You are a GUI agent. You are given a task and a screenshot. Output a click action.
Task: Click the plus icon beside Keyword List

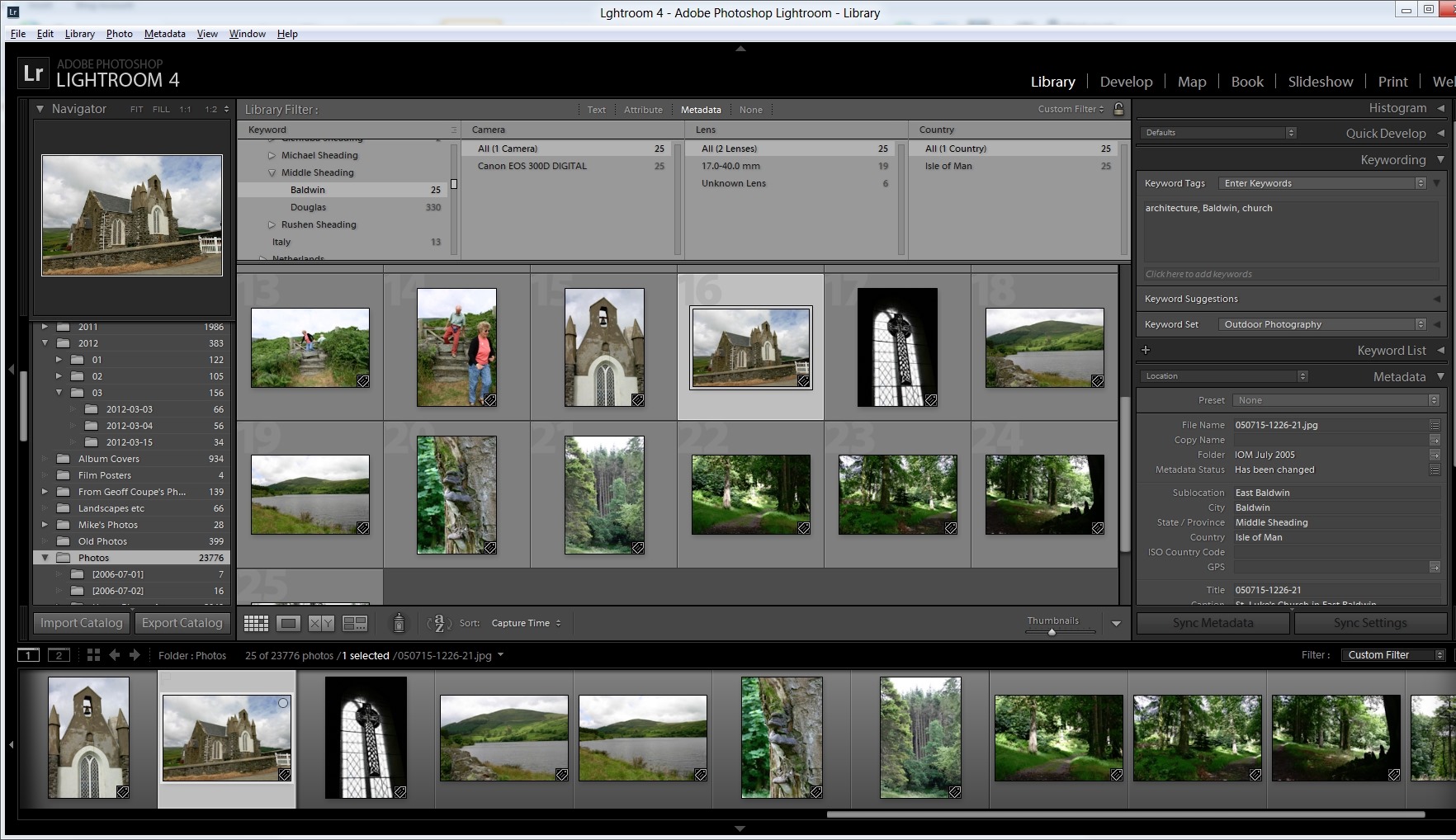click(x=1146, y=350)
